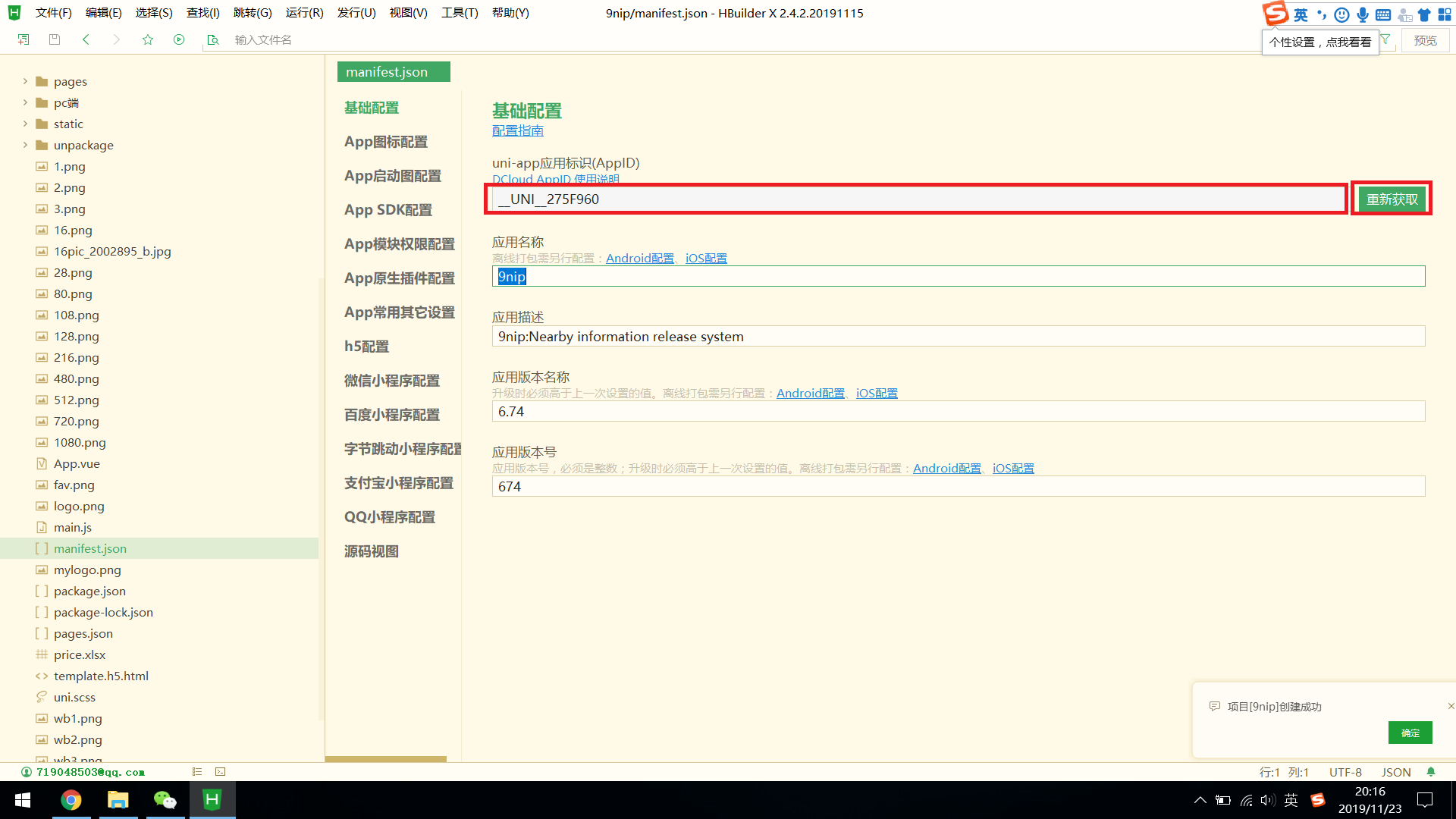Click the 应用描述 input field

(959, 336)
